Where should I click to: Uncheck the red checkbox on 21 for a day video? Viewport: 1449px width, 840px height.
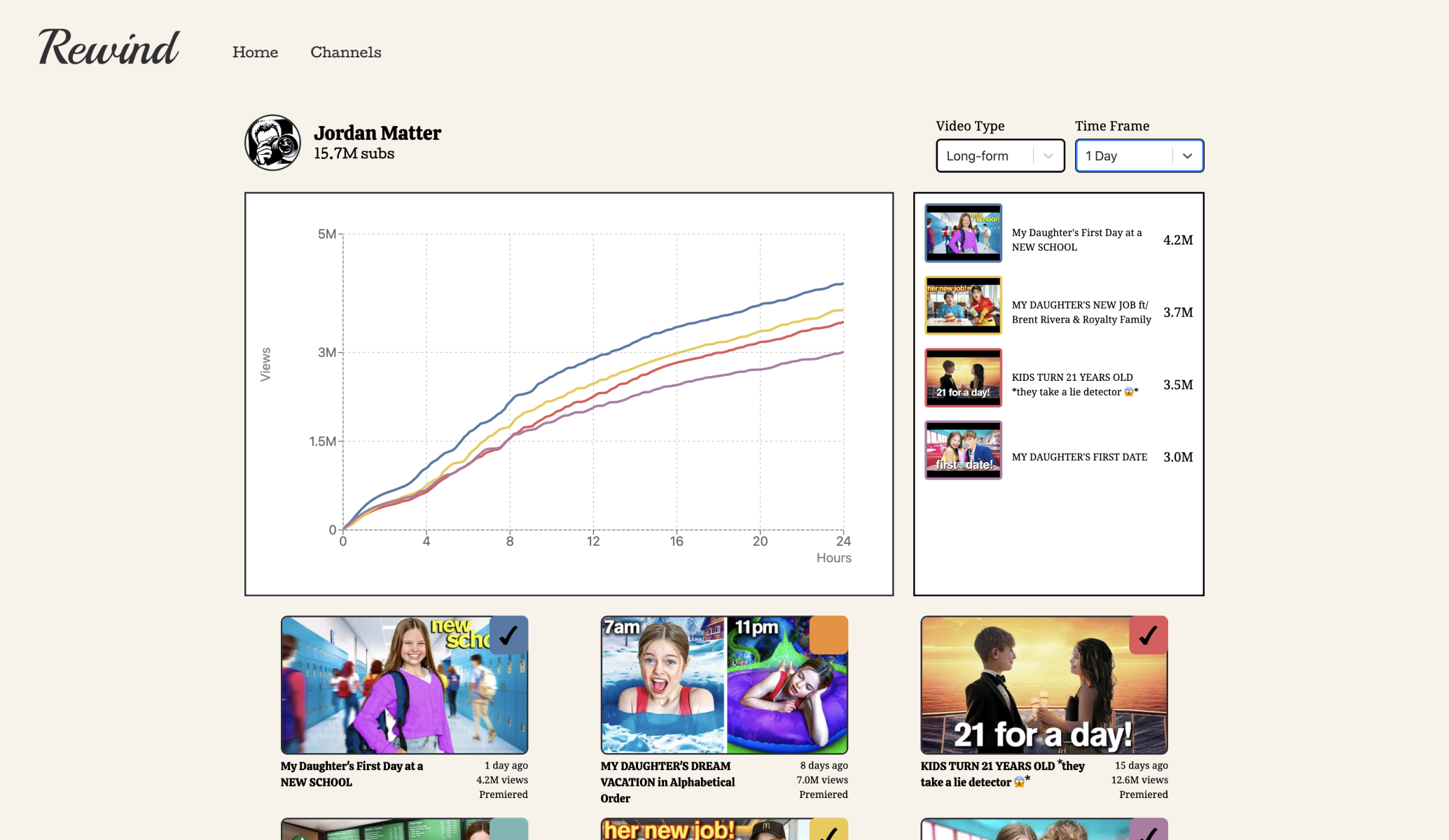click(x=1149, y=635)
